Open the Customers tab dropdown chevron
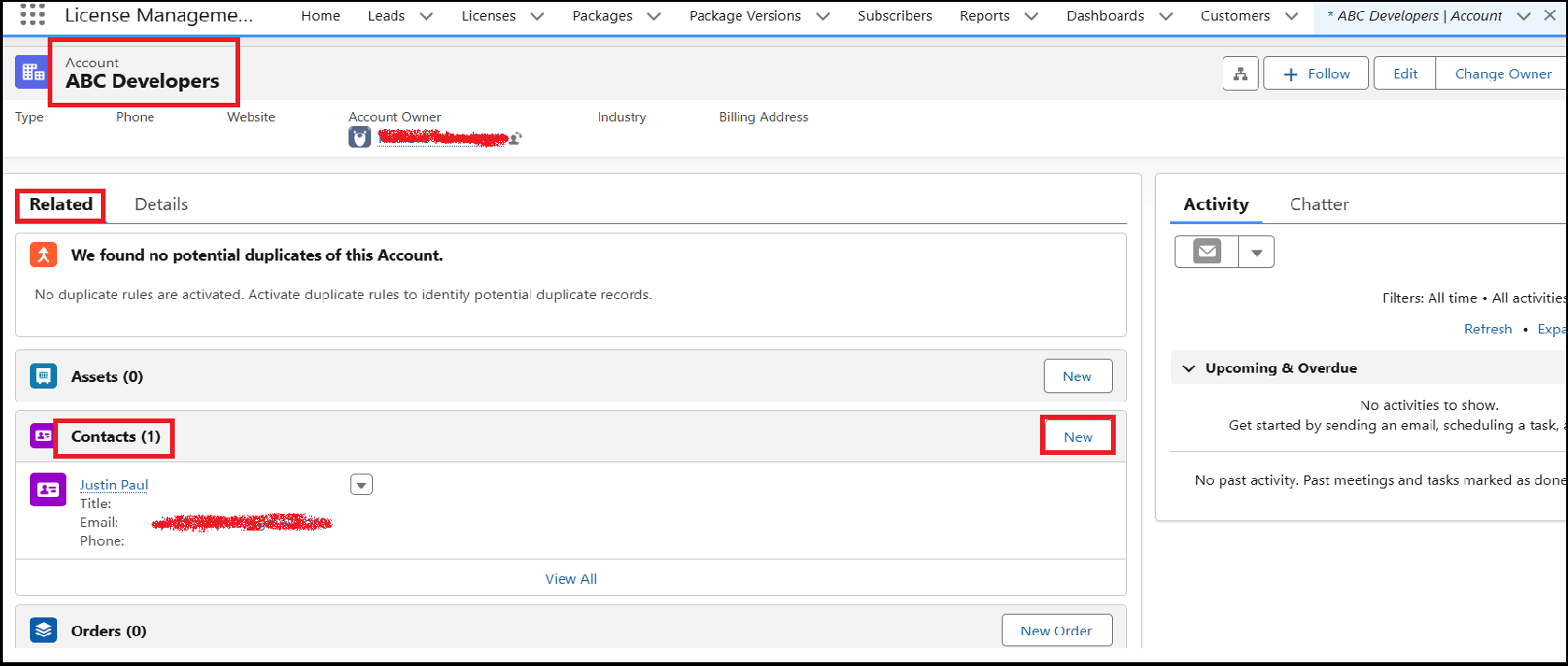Screen dimensions: 1568x666 (x=1290, y=16)
